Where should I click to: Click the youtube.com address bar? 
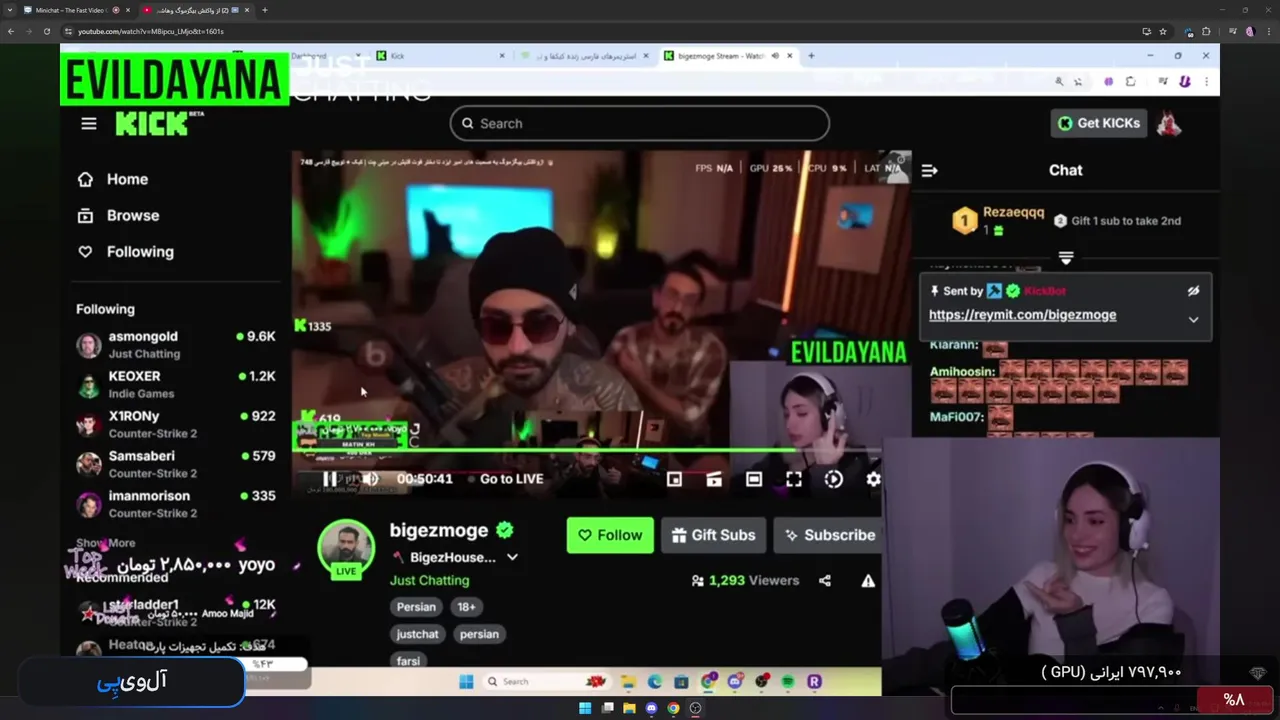pos(600,31)
